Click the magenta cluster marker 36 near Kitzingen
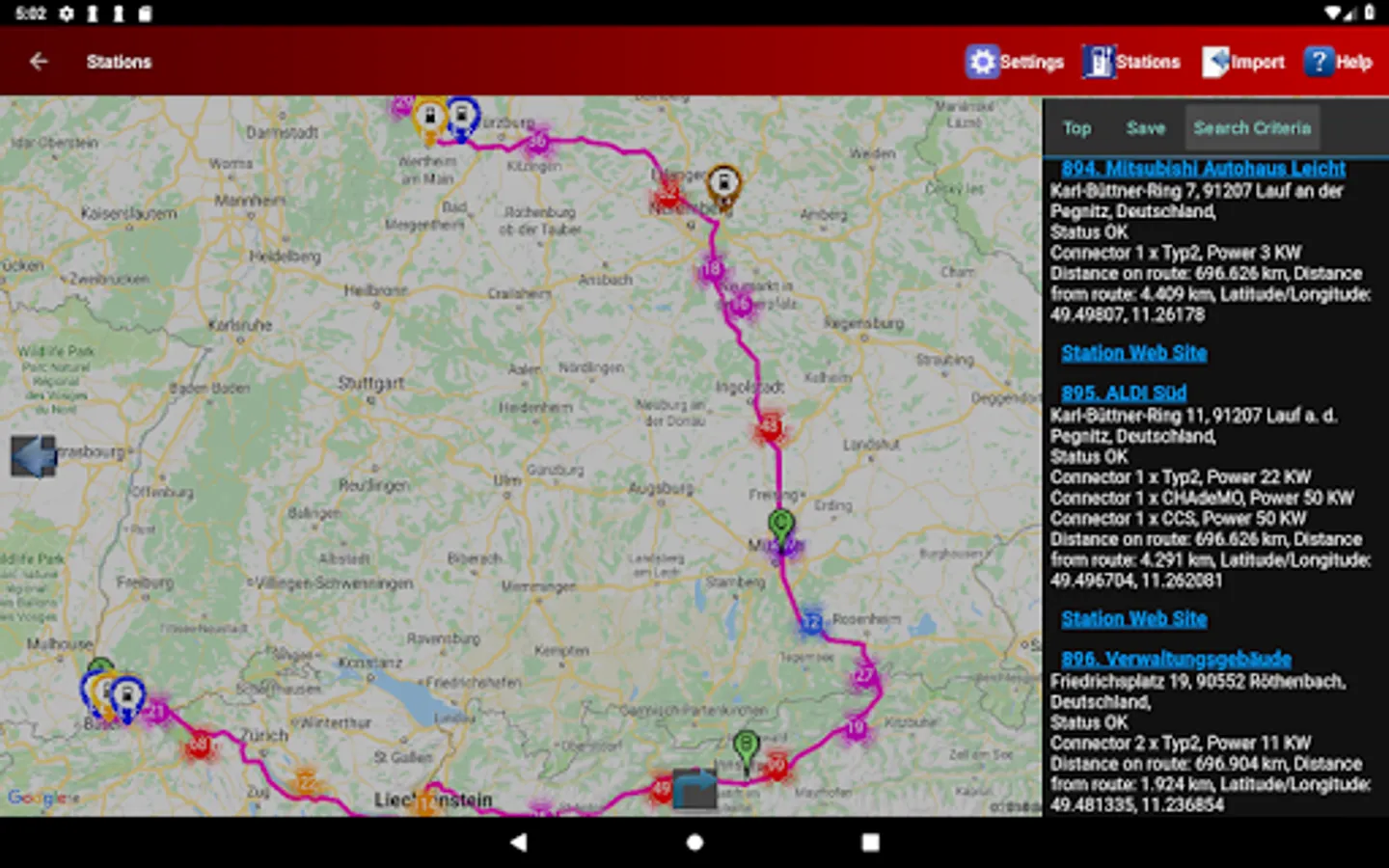1389x868 pixels. click(538, 143)
